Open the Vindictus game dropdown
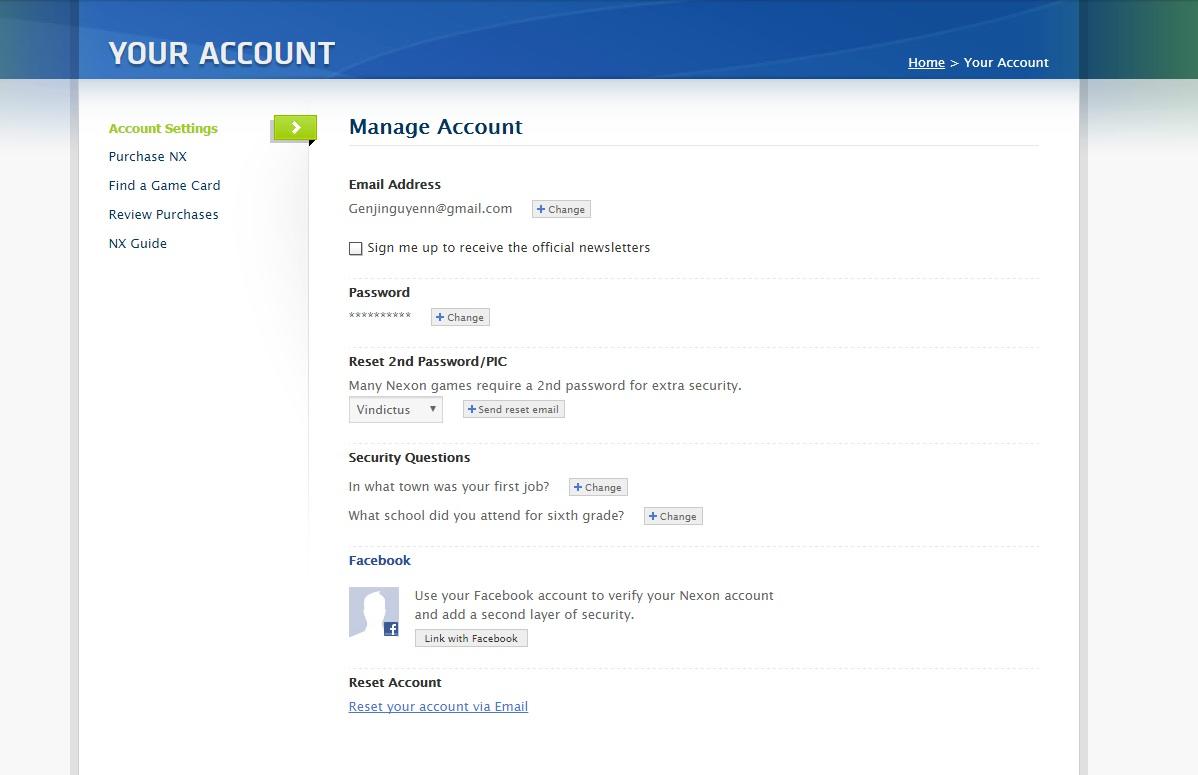This screenshot has height=775, width=1198. (x=396, y=410)
